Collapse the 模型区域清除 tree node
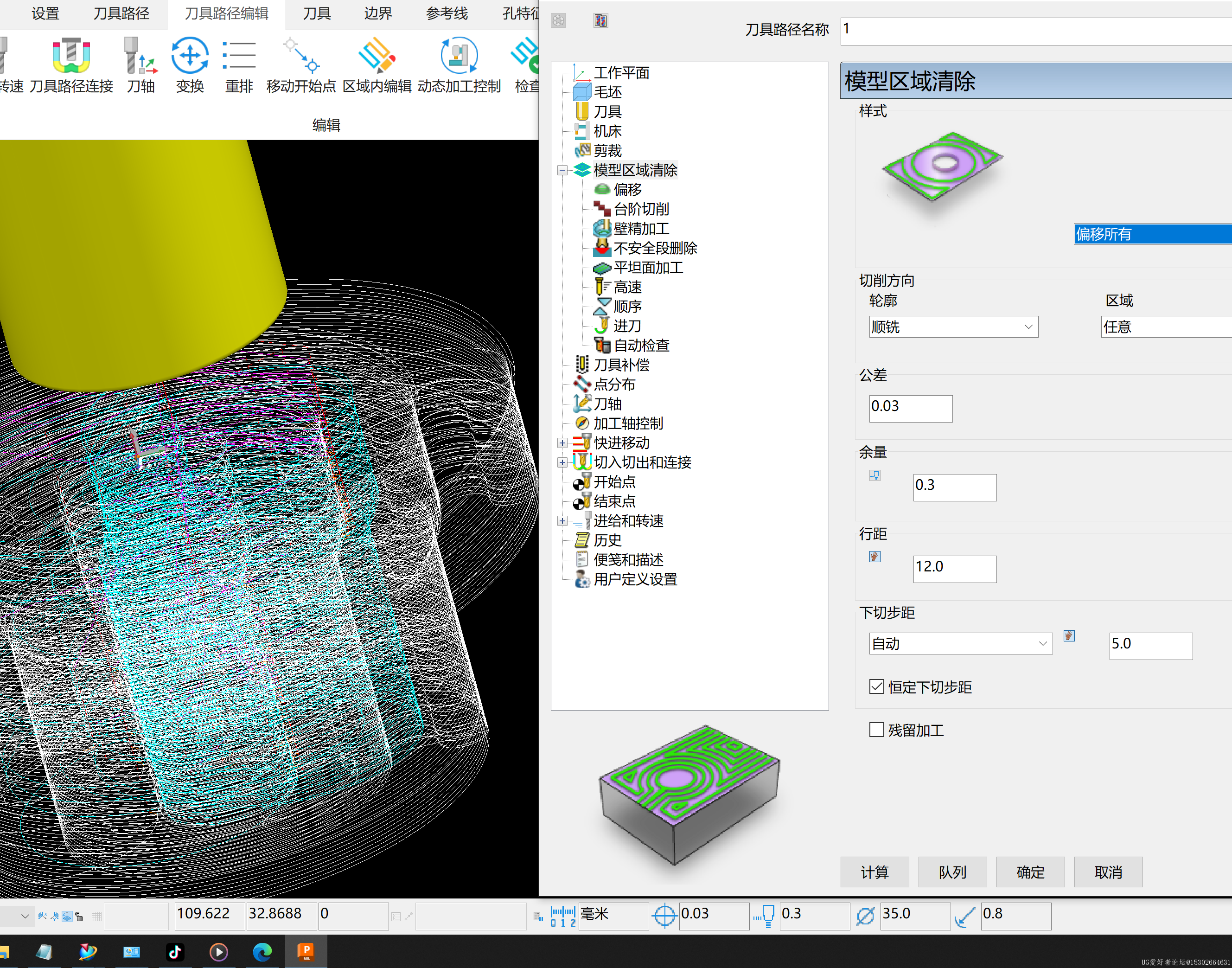1232x968 pixels. (562, 170)
